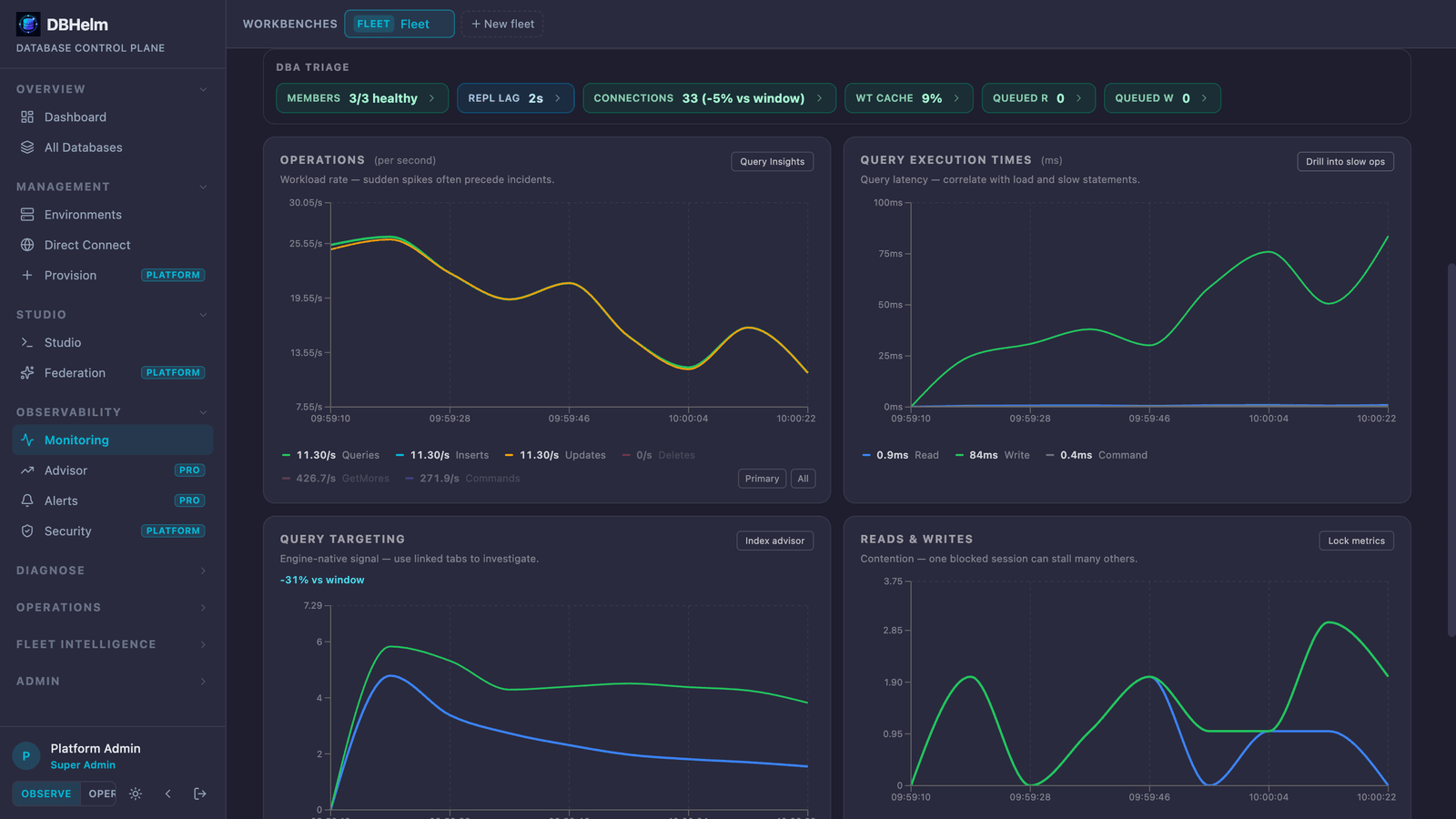1456x819 pixels.
Task: Click the Provision plus icon
Action: [x=27, y=275]
